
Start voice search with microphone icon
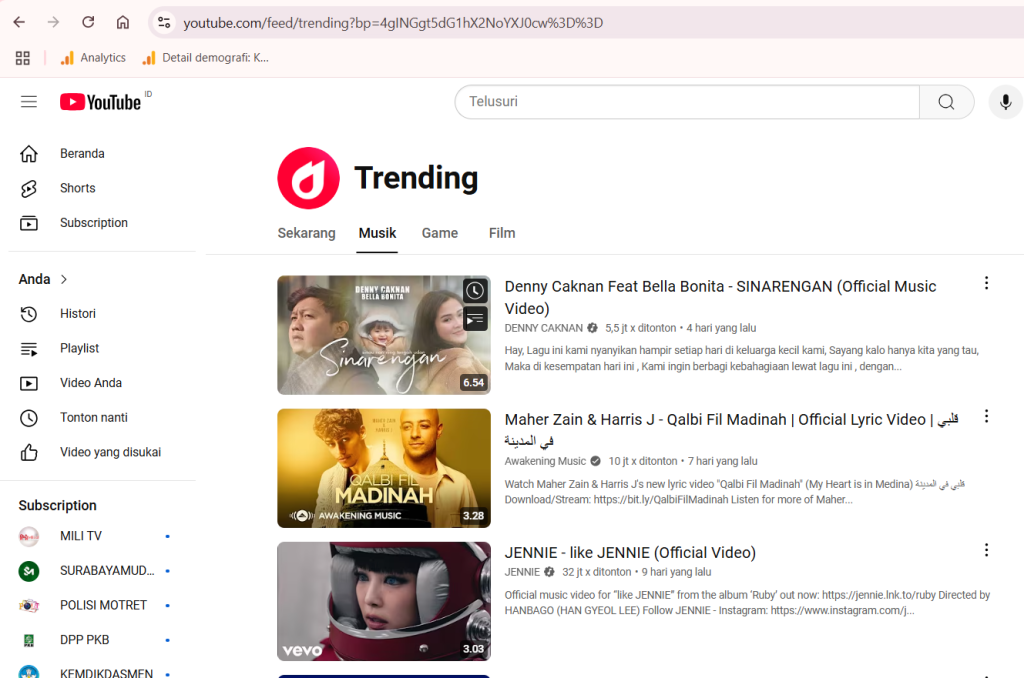pyautogui.click(x=1006, y=102)
